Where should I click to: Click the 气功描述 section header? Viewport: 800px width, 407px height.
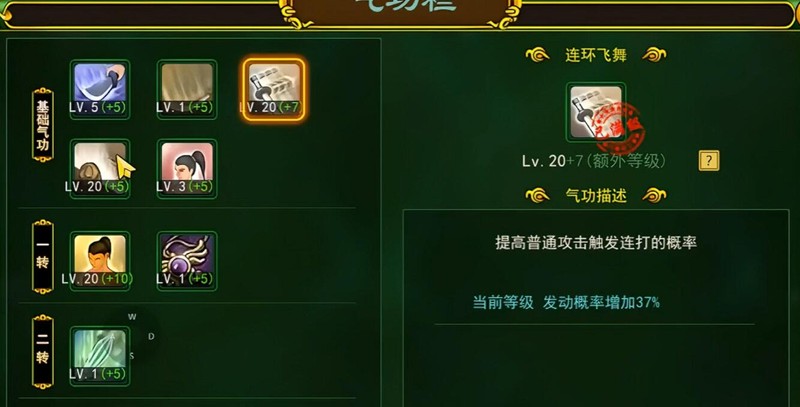coord(596,195)
